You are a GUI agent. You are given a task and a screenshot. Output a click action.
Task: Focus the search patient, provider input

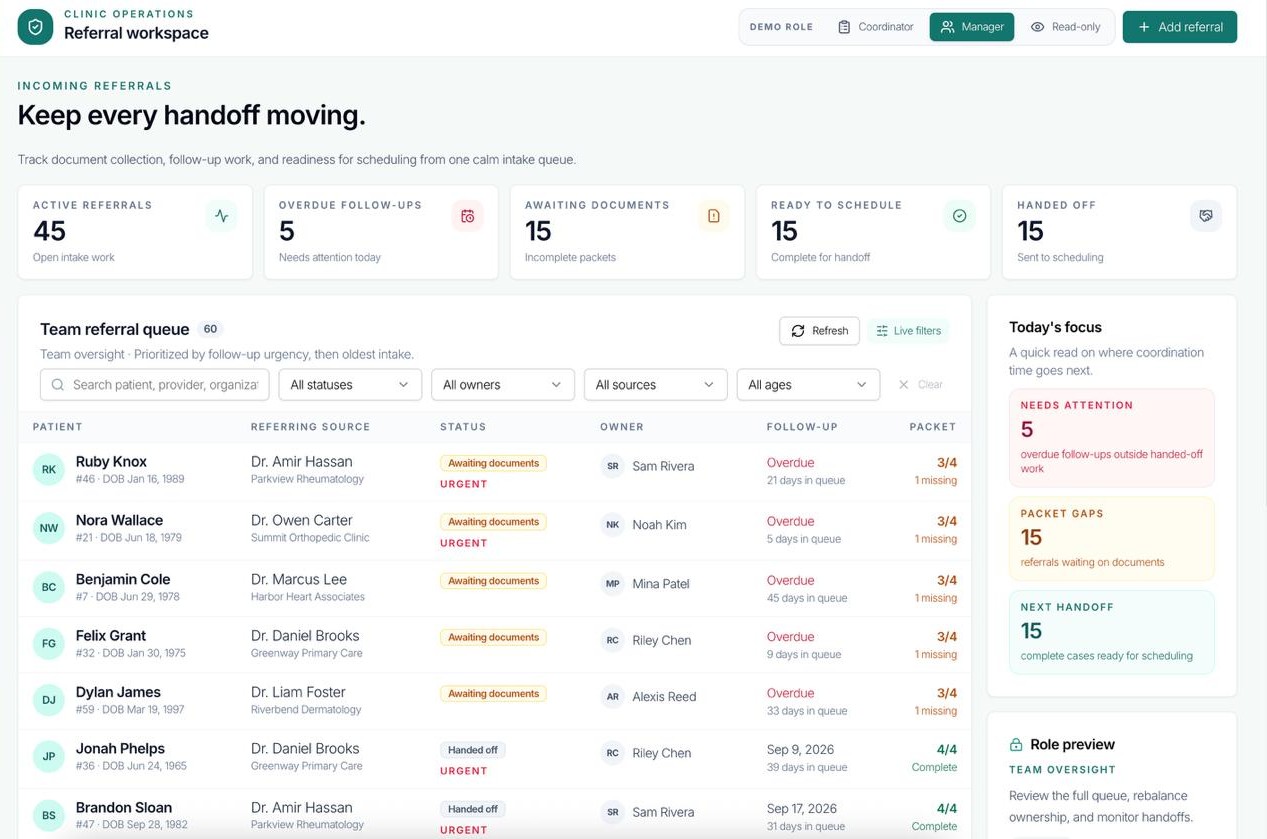click(155, 385)
